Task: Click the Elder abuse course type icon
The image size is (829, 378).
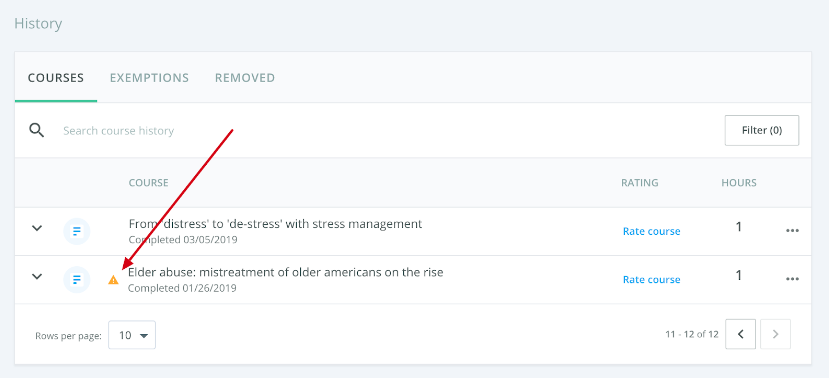Action: (x=77, y=279)
